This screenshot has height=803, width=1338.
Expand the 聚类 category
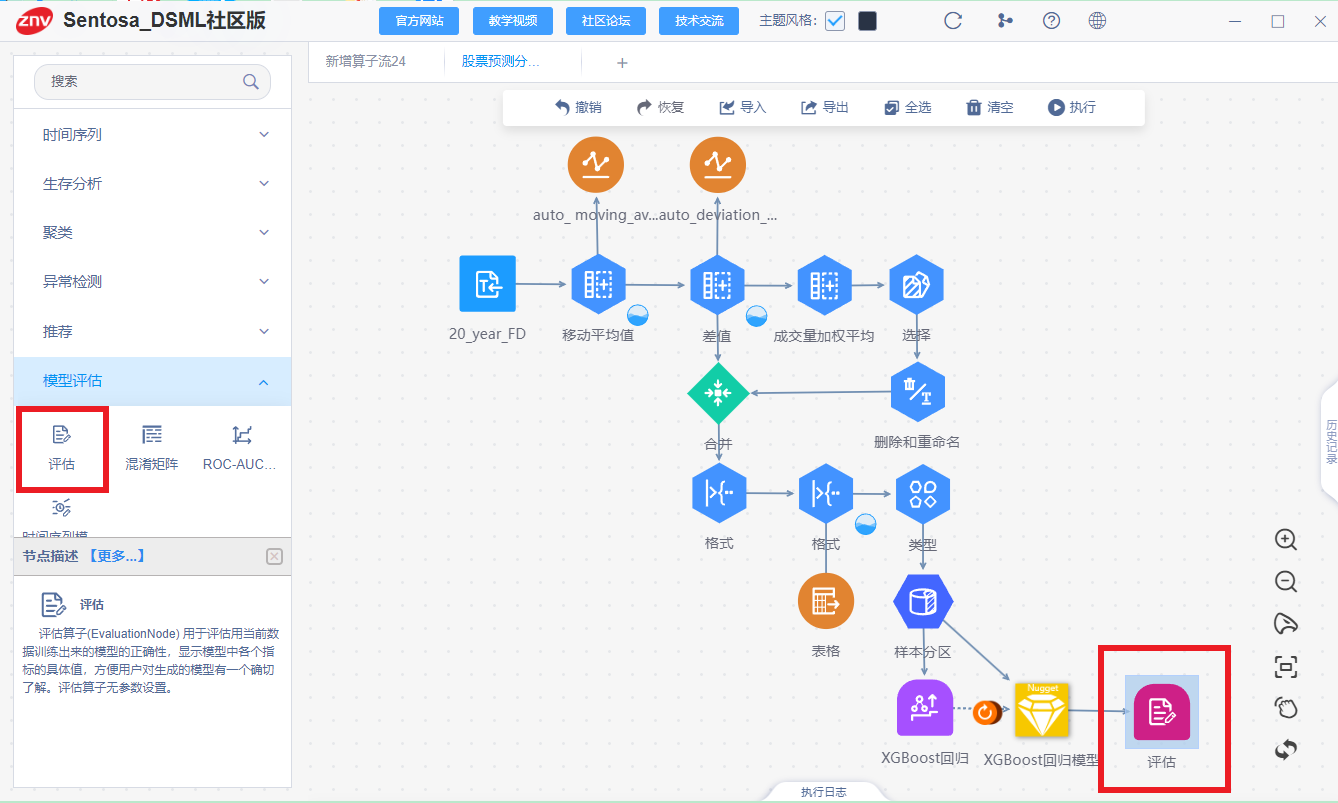[152, 233]
